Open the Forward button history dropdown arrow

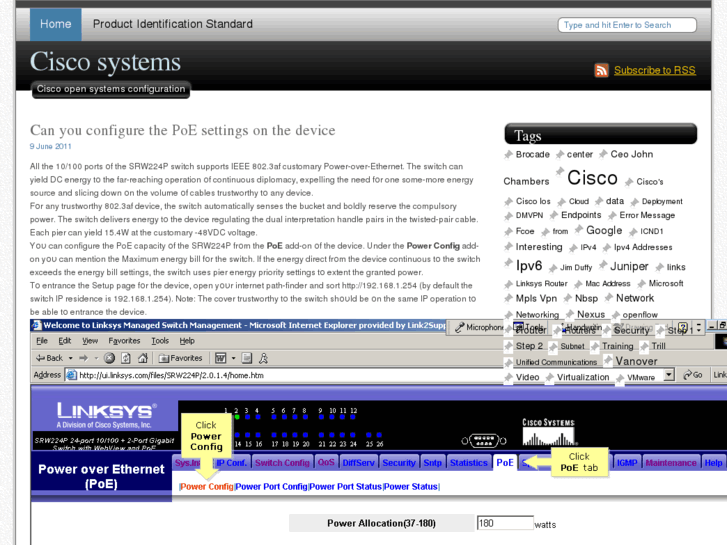(96, 358)
